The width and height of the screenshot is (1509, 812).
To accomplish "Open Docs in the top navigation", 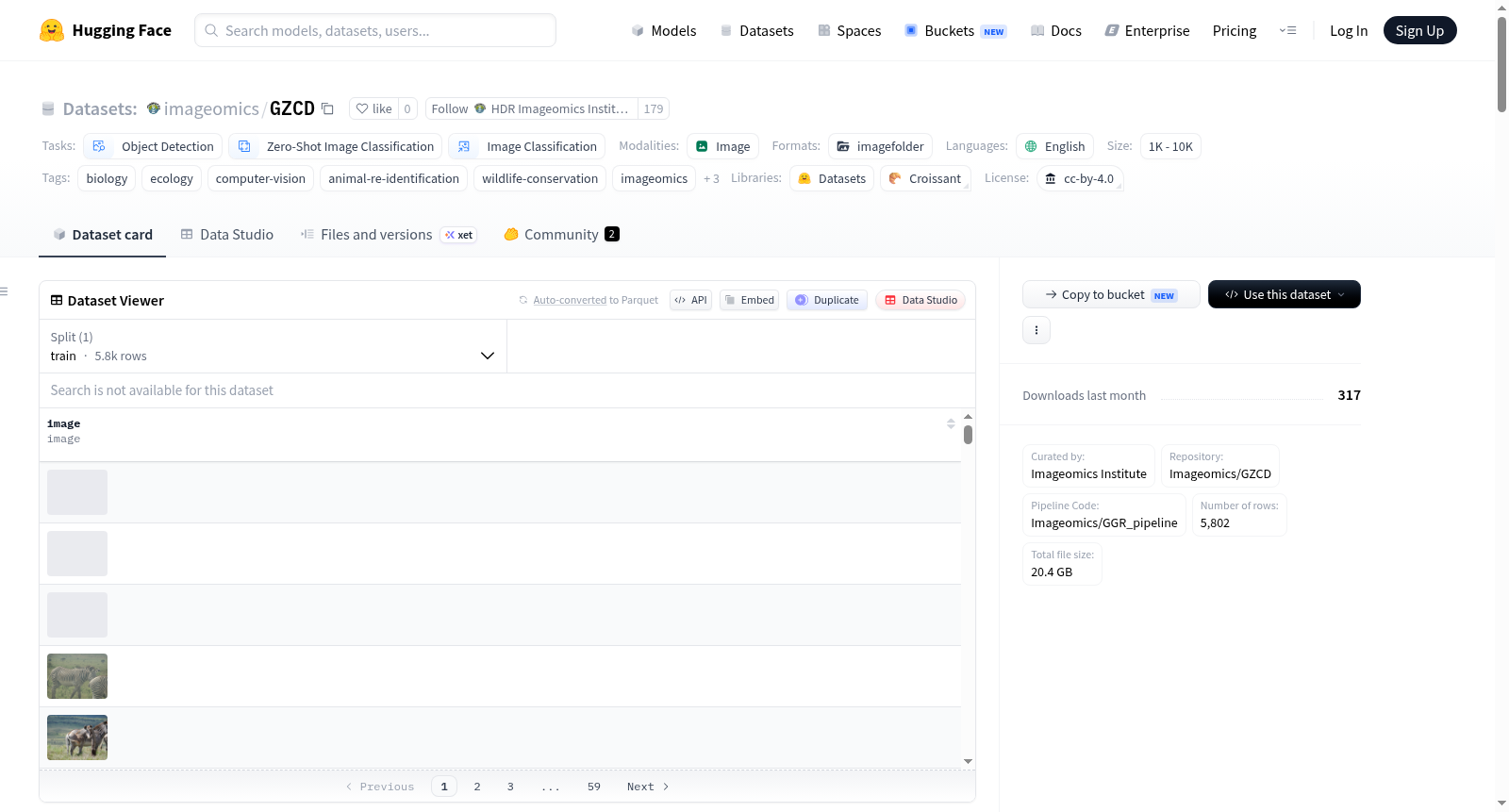I will (x=1056, y=30).
